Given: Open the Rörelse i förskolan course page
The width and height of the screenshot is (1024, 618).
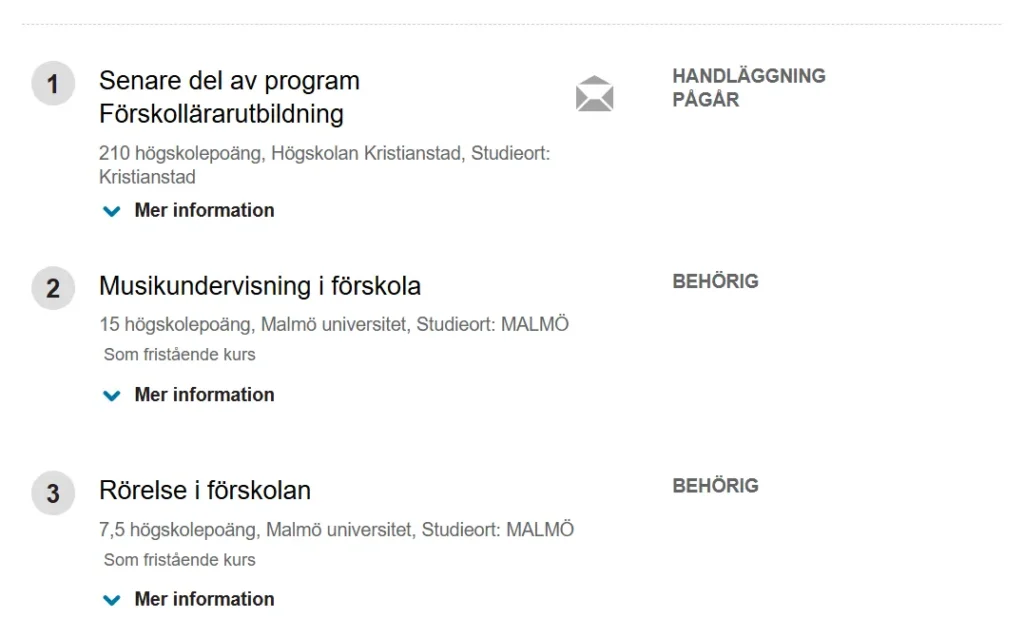Looking at the screenshot, I should coord(205,490).
